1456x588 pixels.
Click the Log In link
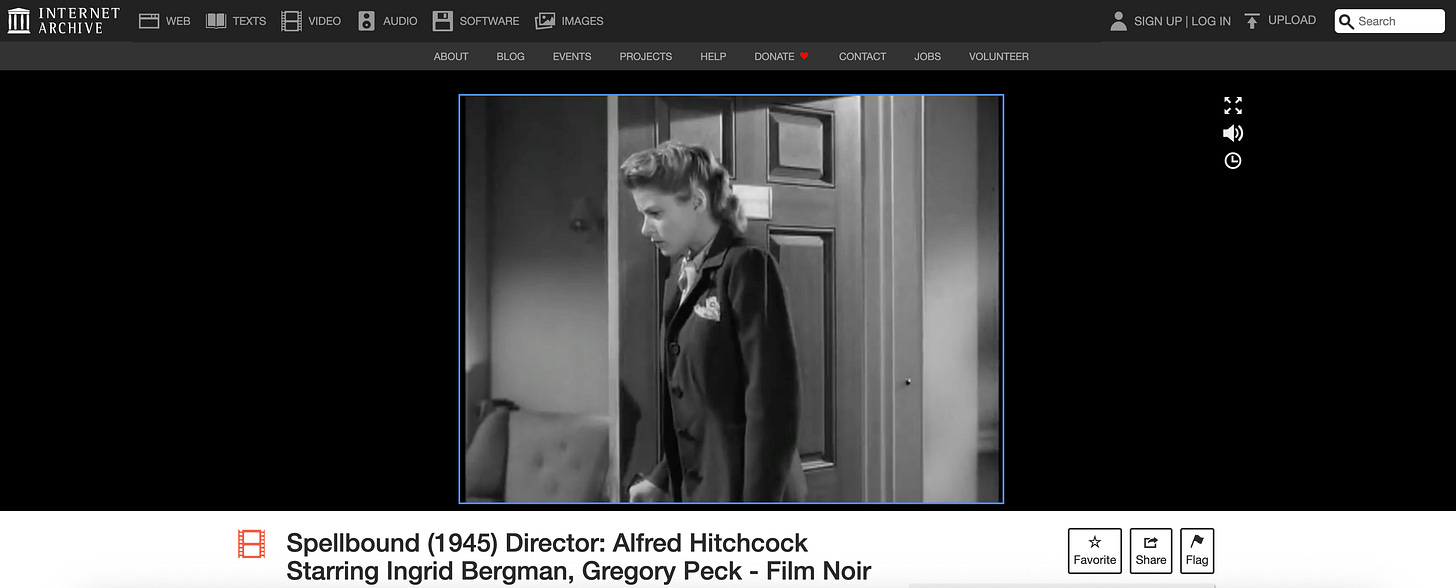coord(1211,21)
